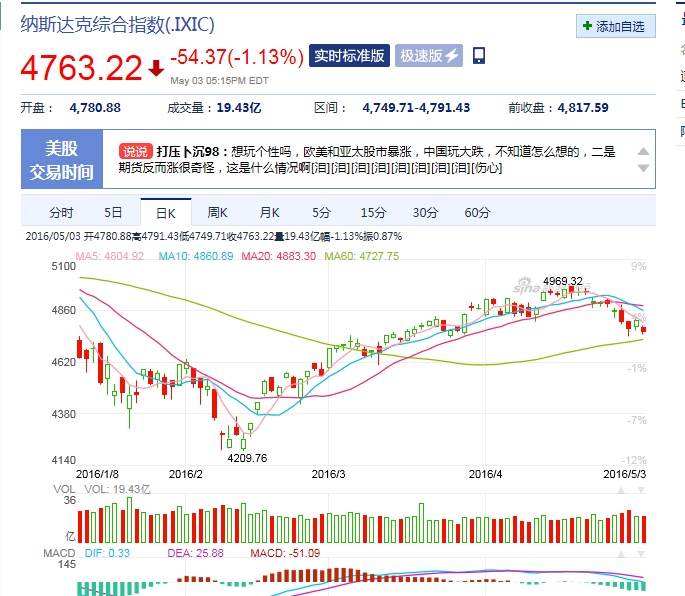Switch to the 实时标准版 view

(x=349, y=55)
